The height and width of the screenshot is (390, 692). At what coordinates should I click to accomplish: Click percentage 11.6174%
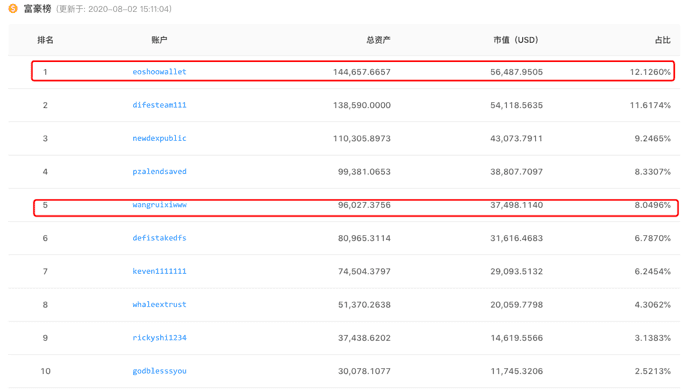[650, 105]
